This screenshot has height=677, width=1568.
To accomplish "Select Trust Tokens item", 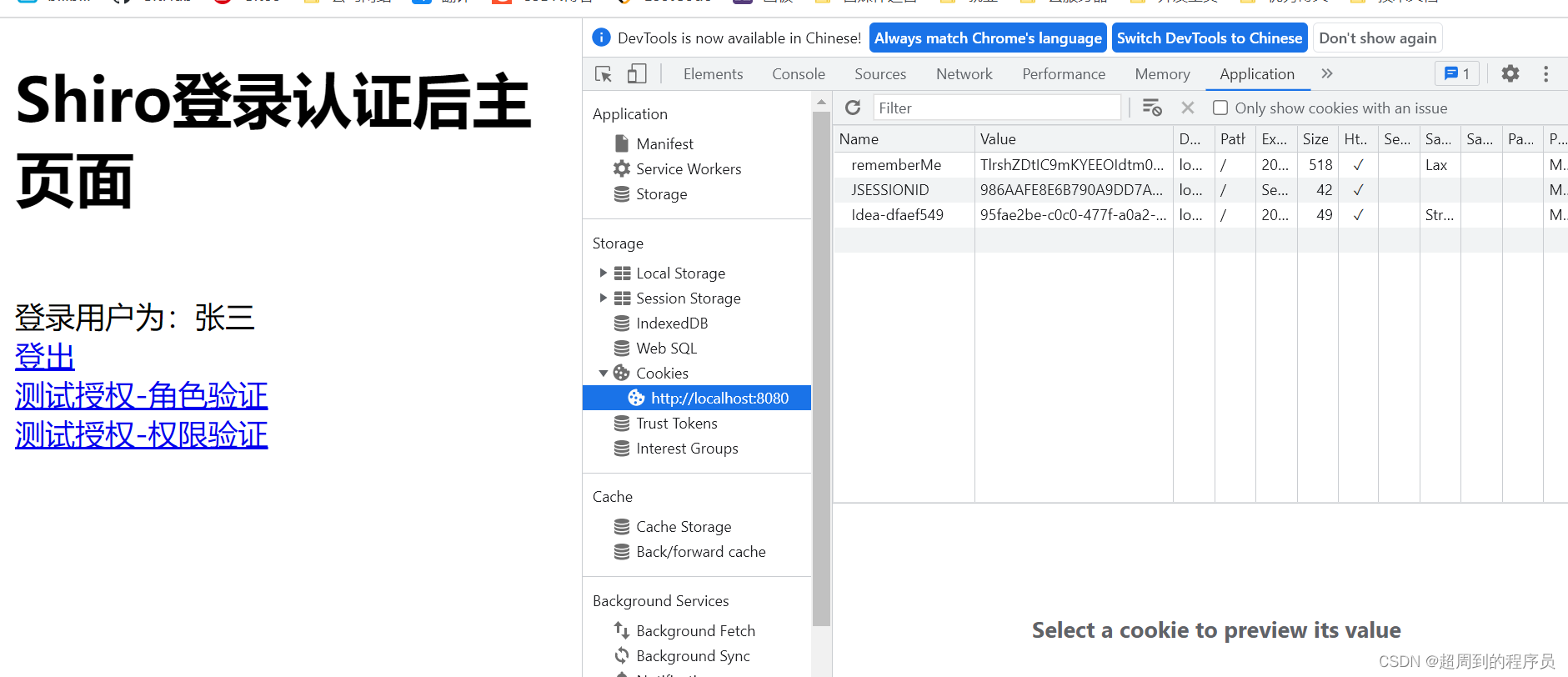I will 676,423.
